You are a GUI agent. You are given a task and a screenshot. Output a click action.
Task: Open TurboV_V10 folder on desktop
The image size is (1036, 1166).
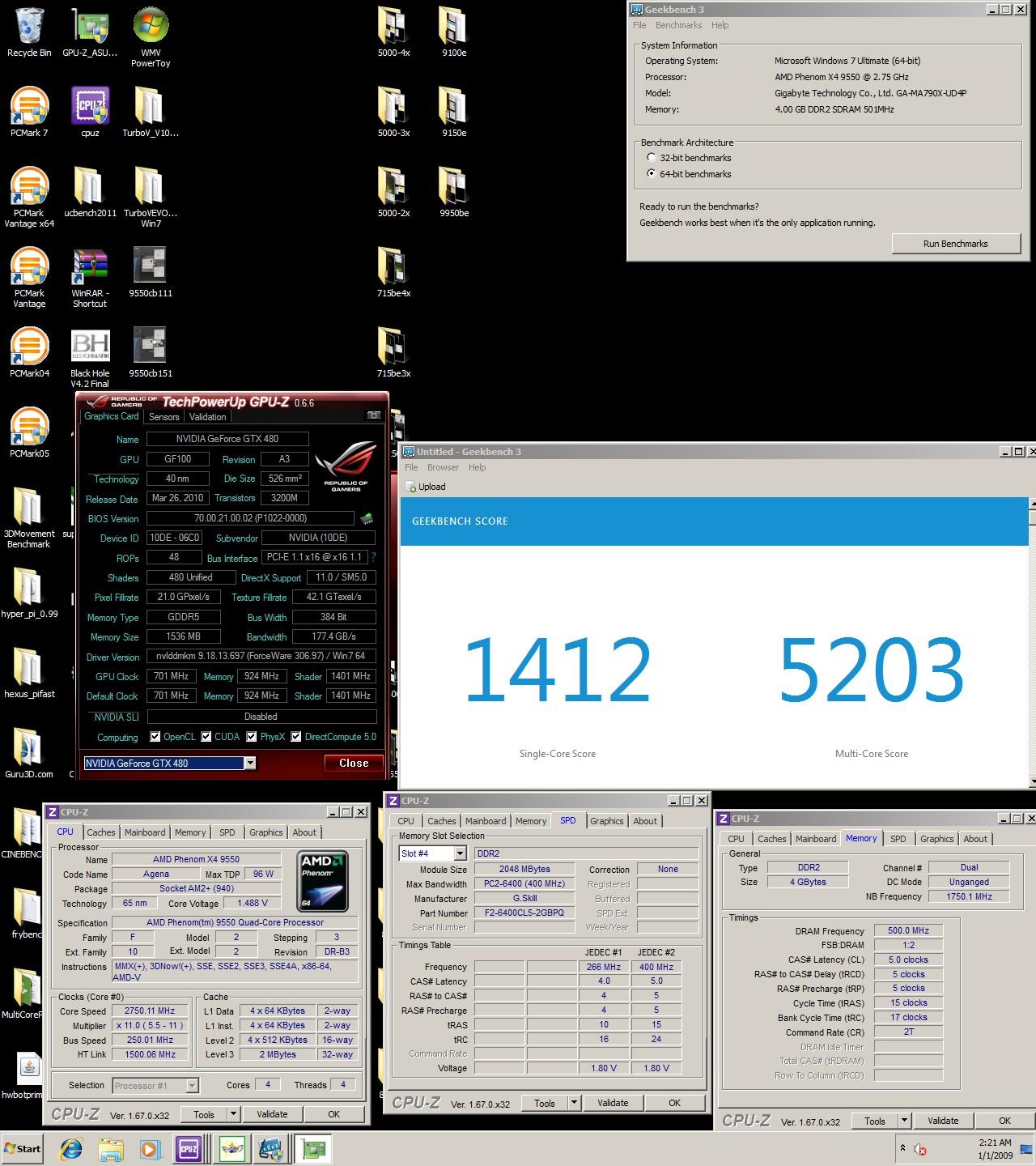tap(151, 113)
